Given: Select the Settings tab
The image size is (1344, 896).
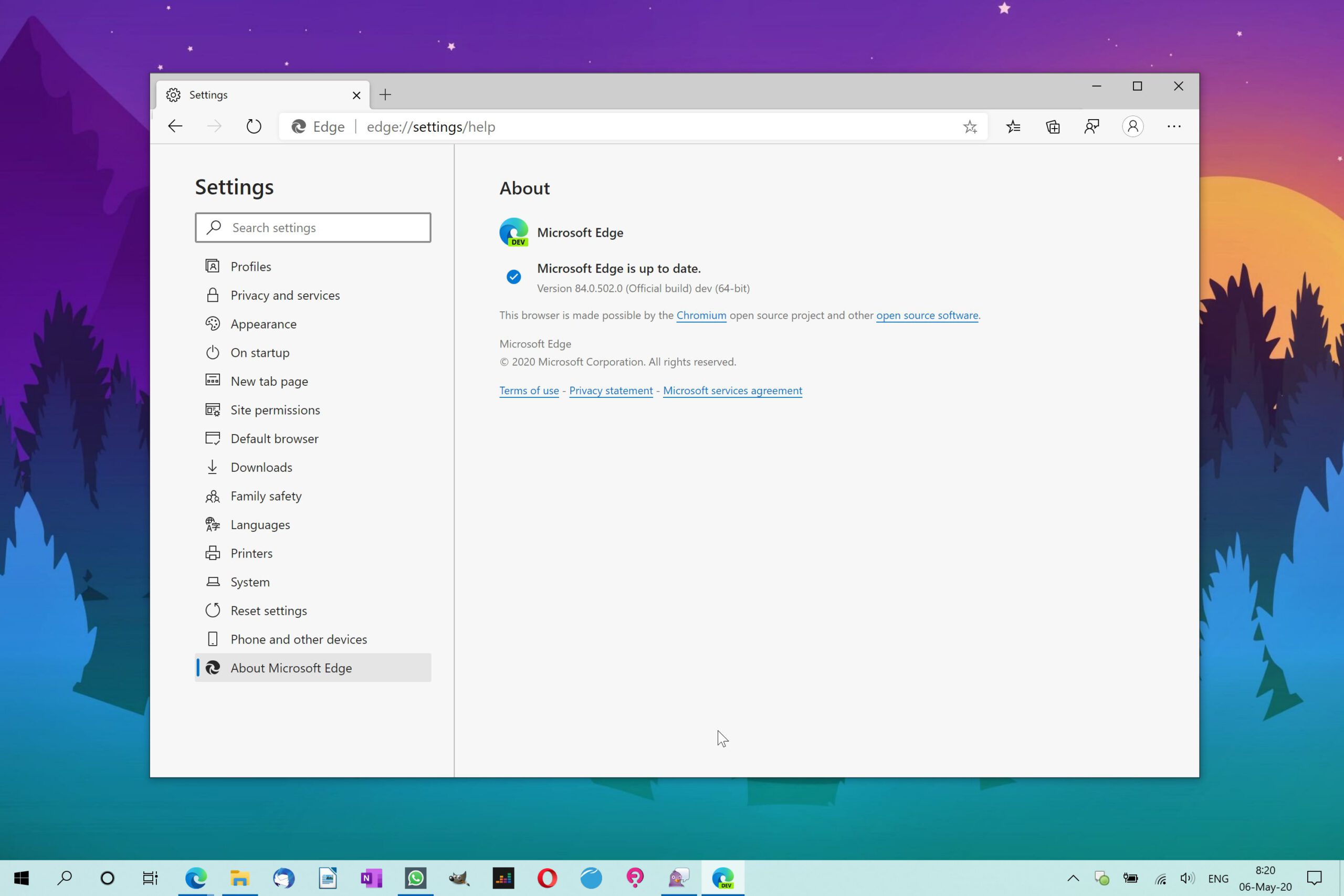Looking at the screenshot, I should (x=263, y=95).
